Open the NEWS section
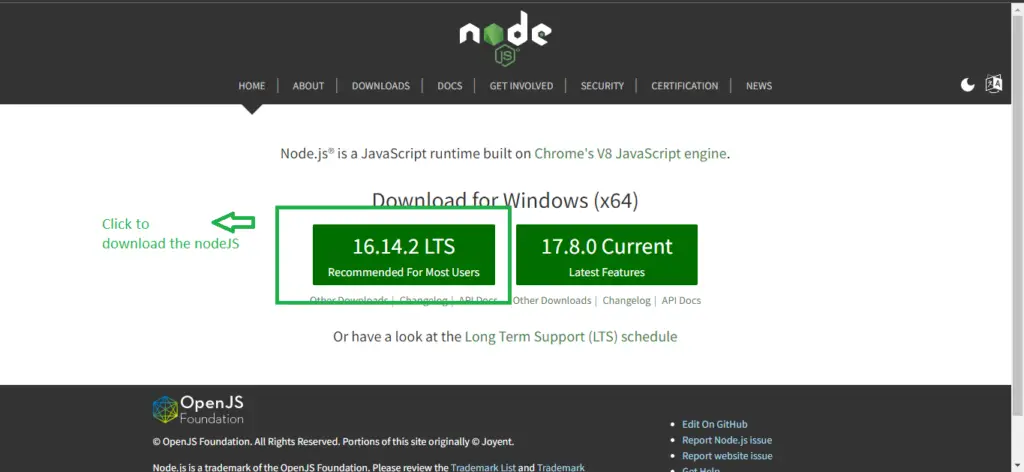1024x472 pixels. (x=759, y=86)
